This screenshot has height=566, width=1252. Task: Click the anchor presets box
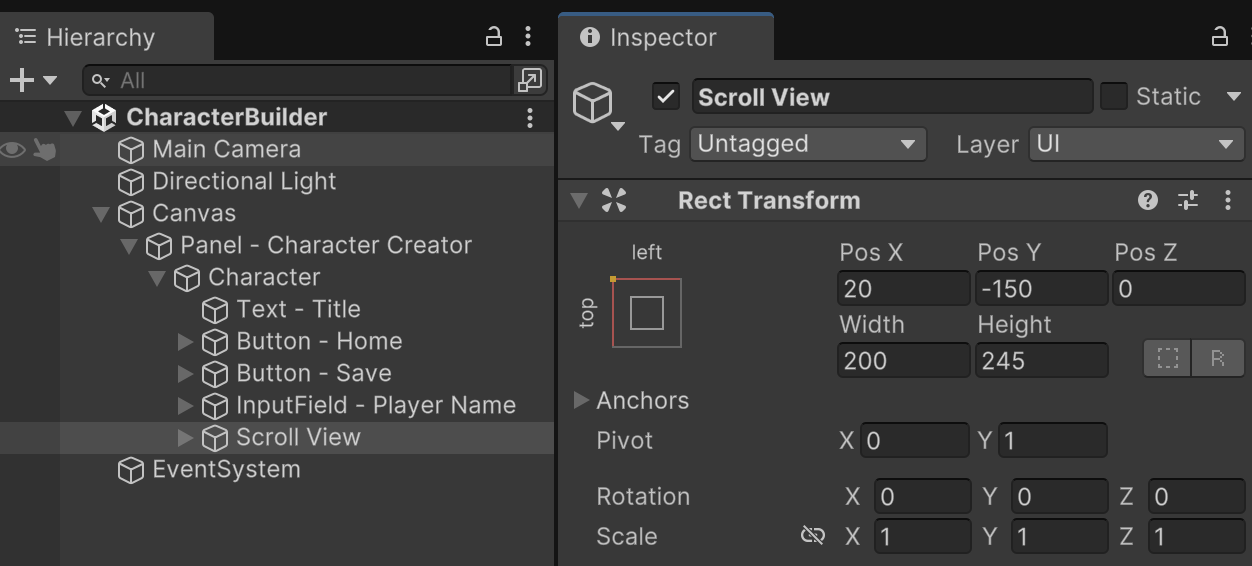[647, 313]
